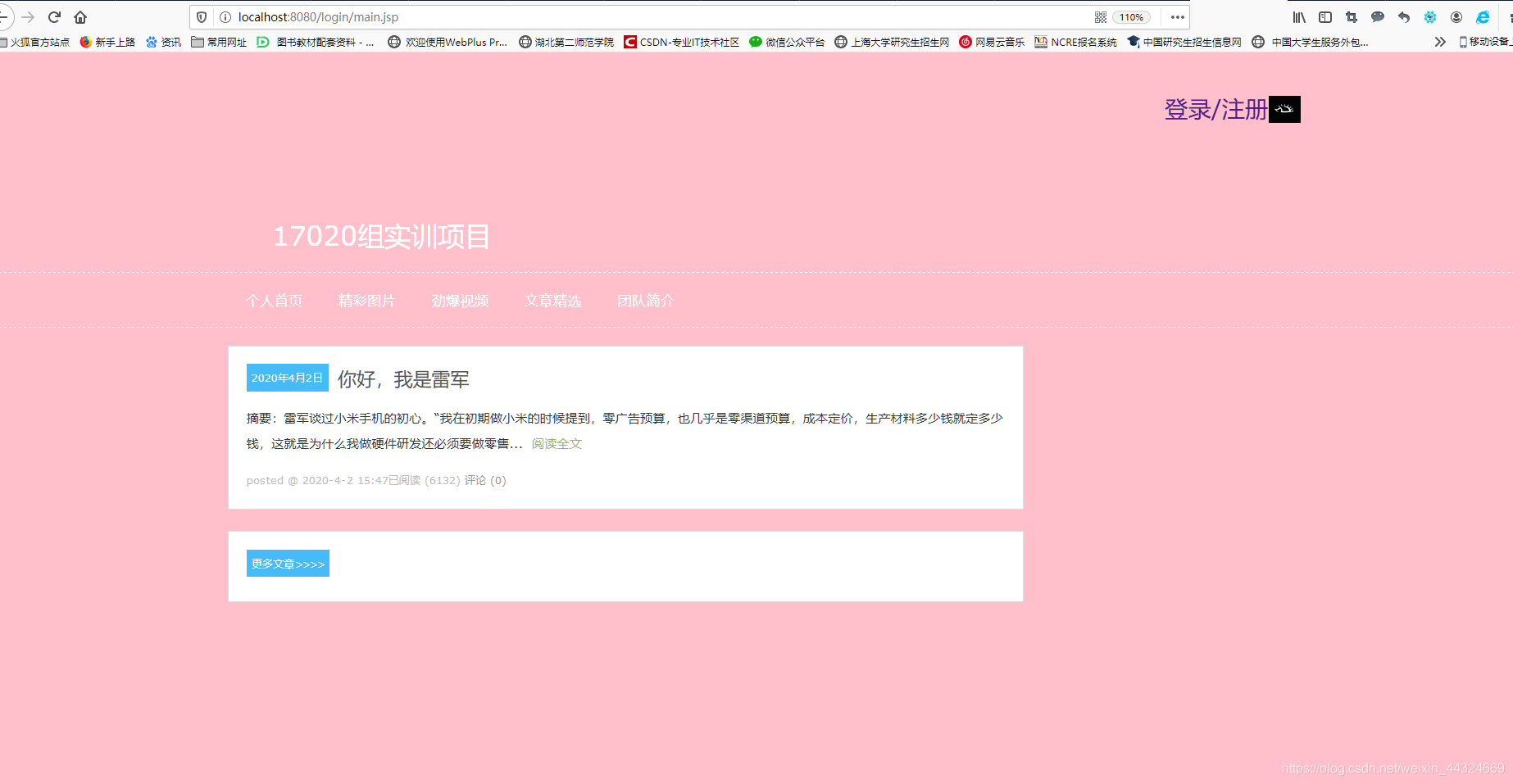Expand the 常用网址 bookmark folder
The width and height of the screenshot is (1513, 784).
tap(219, 42)
